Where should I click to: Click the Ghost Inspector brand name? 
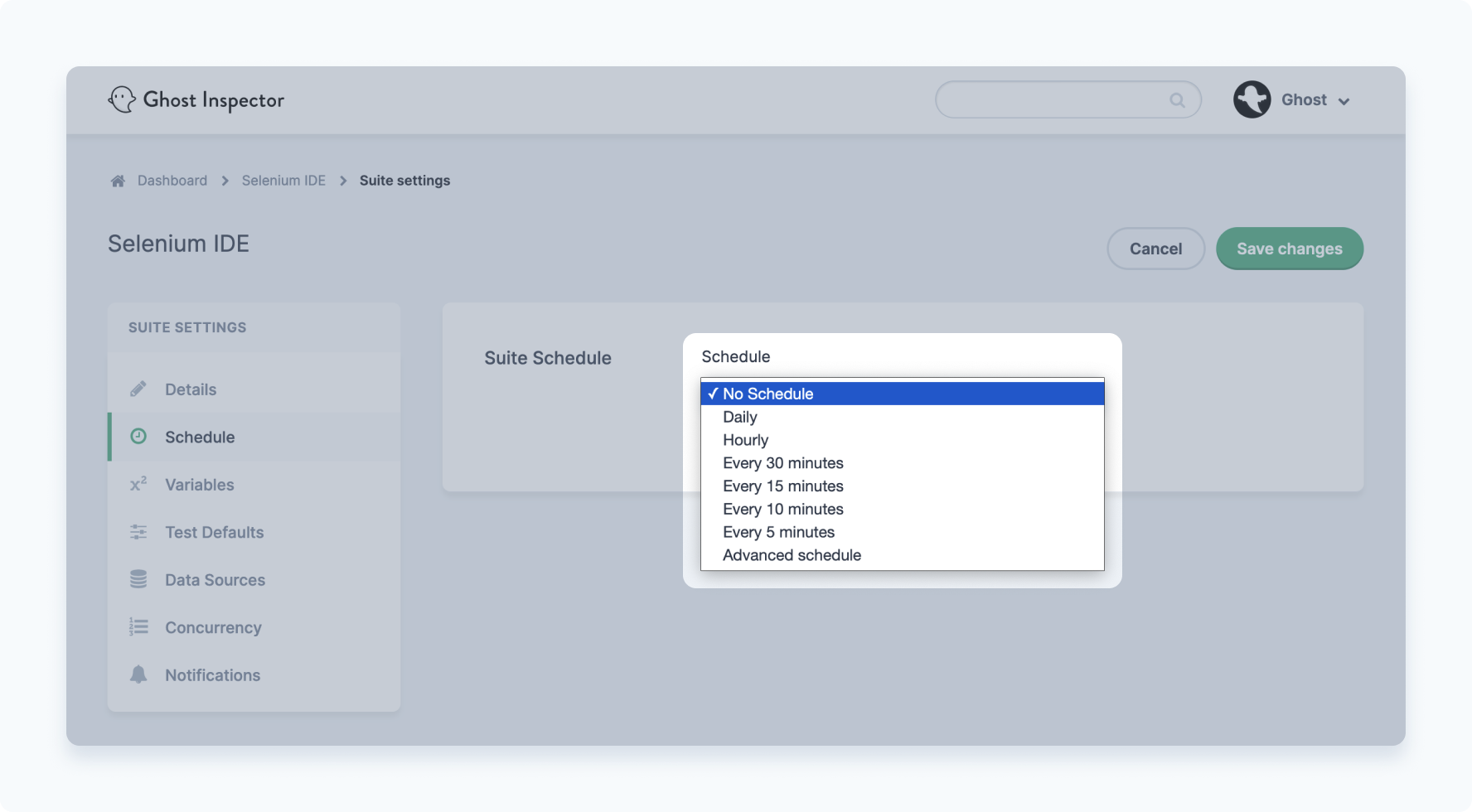pyautogui.click(x=214, y=100)
